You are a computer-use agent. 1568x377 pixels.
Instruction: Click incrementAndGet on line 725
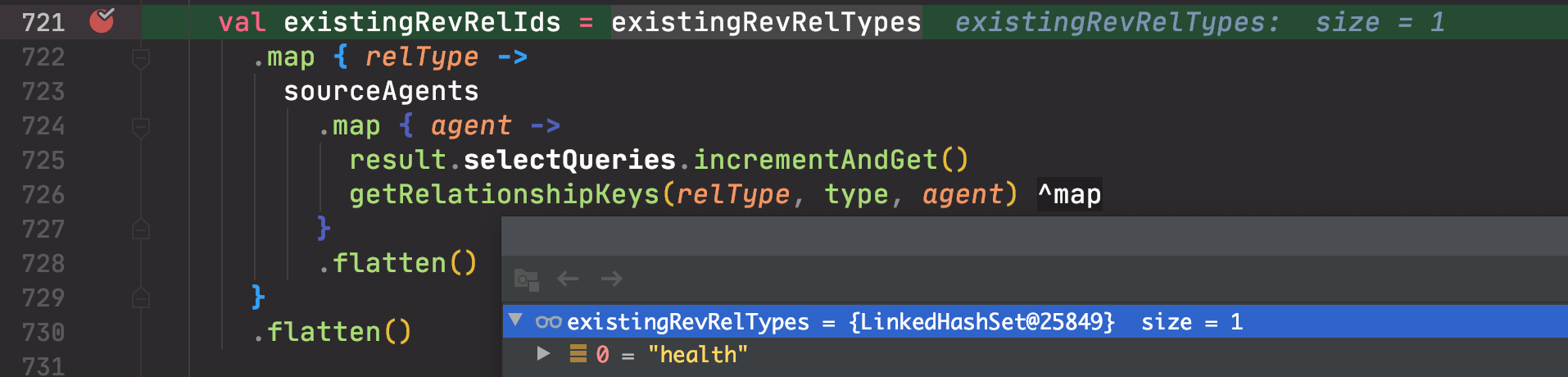[x=815, y=160]
